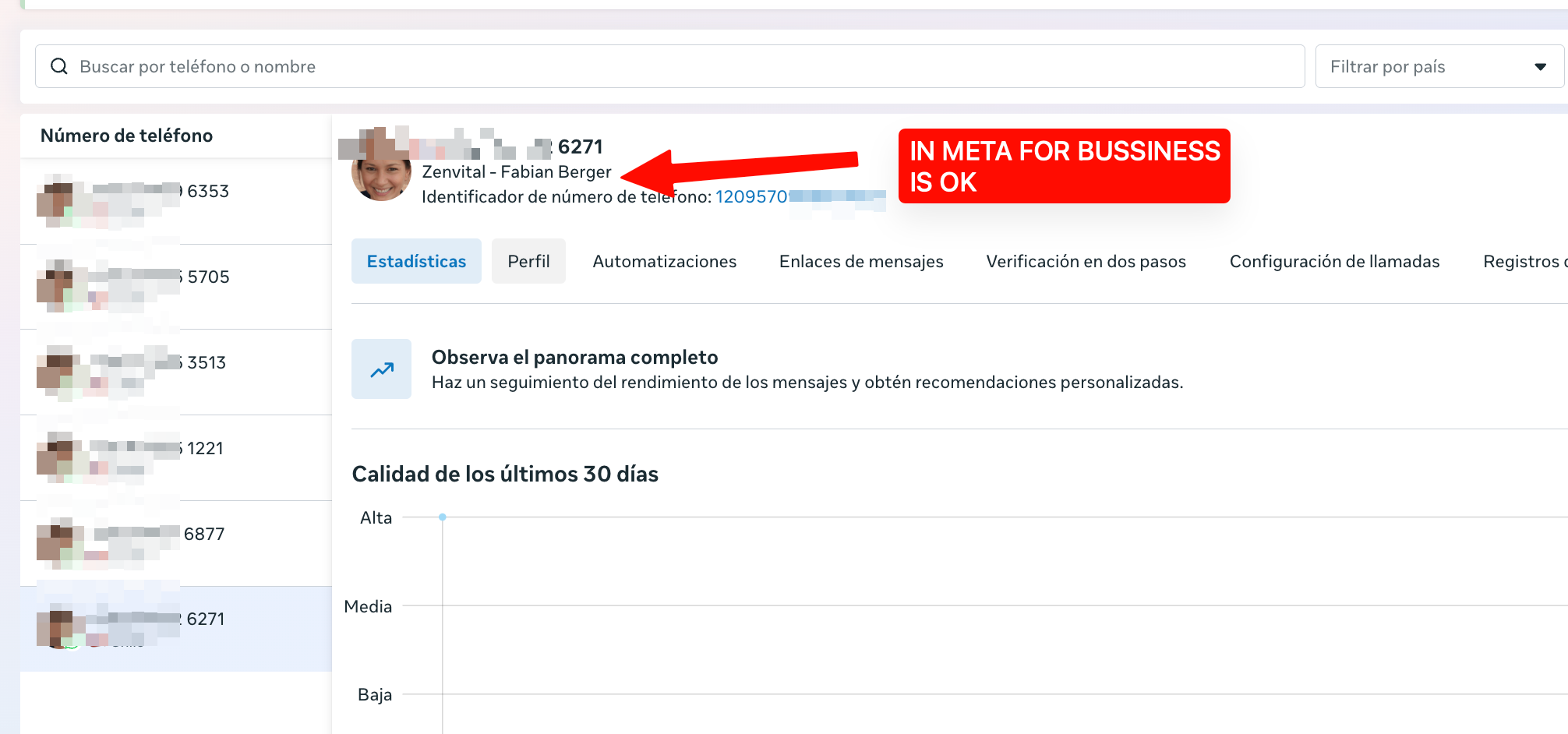Screen dimensions: 1568x734
Task: Select phone number ending in 6877
Action: 176,544
